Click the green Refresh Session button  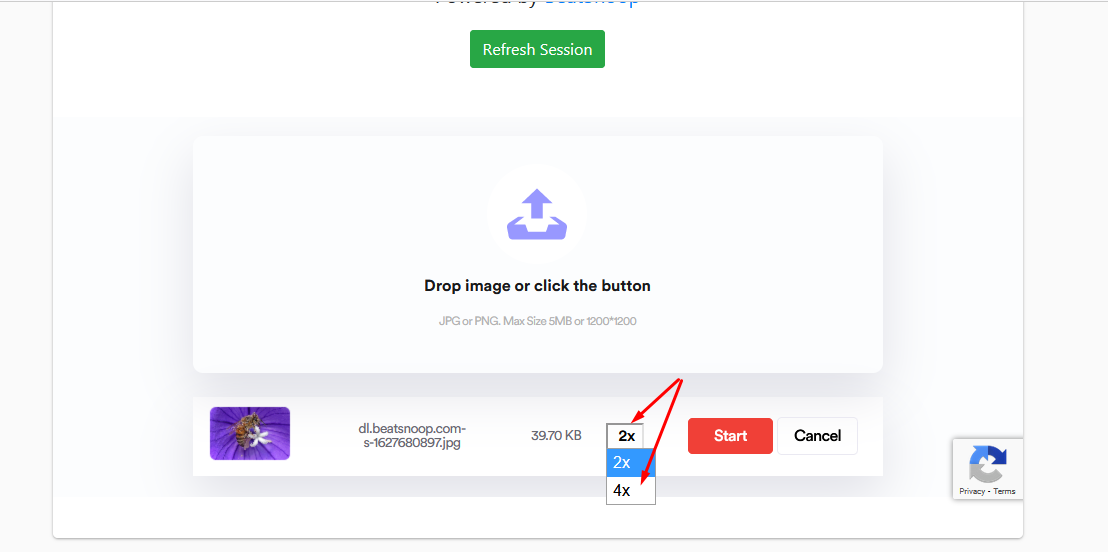(537, 49)
